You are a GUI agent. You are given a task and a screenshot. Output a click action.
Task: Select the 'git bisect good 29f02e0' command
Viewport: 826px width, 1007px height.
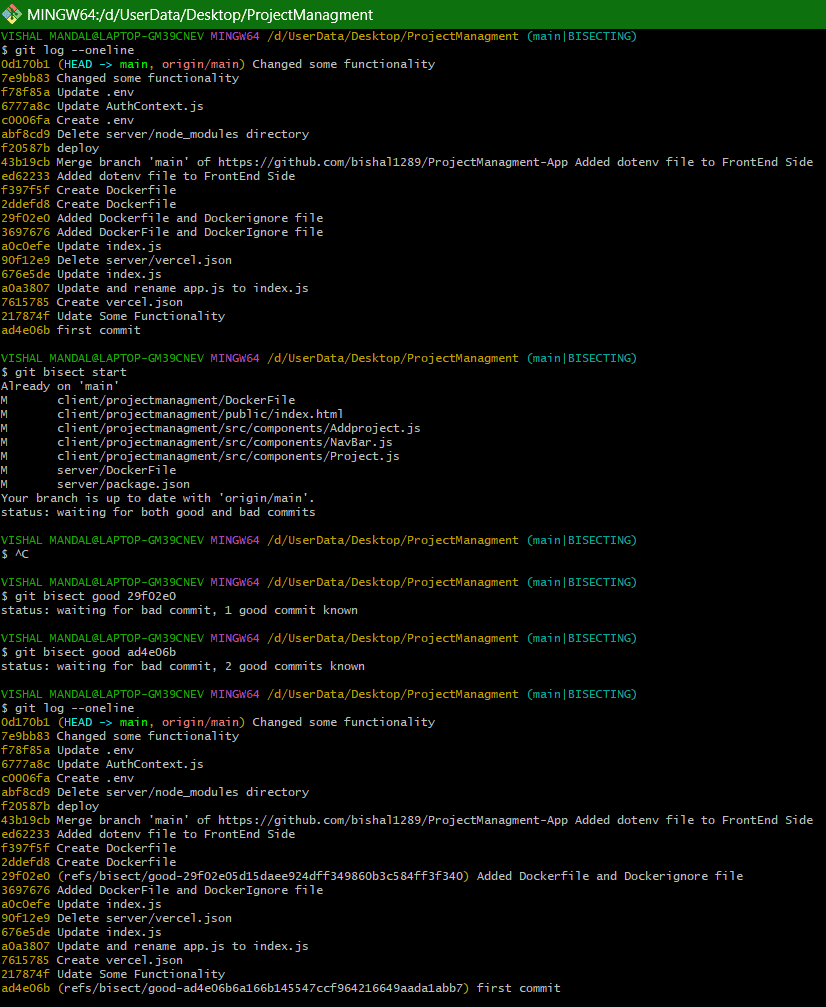[89, 596]
